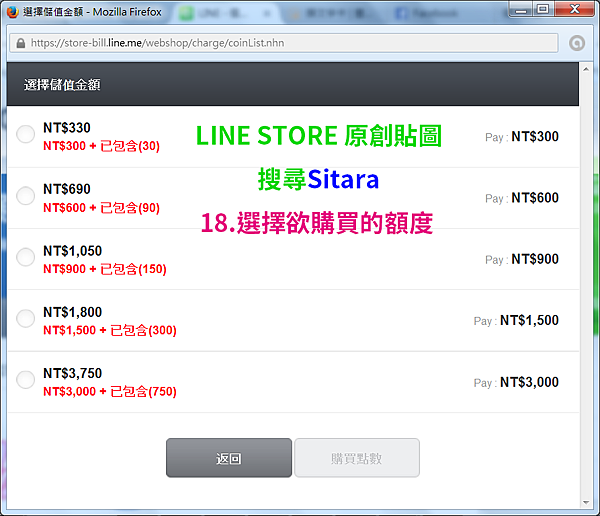Click the NT$1,050 label text
This screenshot has height=516, width=600.
(72, 251)
